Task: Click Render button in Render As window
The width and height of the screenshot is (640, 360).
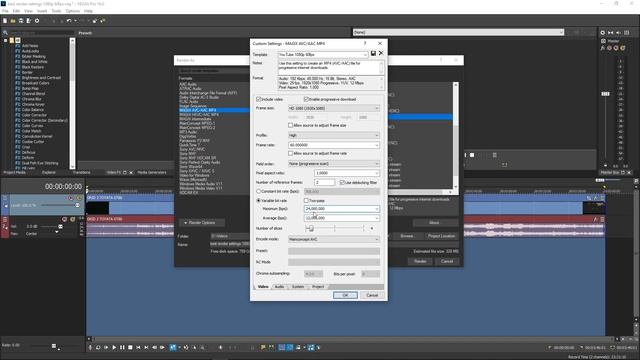Action: pos(420,261)
